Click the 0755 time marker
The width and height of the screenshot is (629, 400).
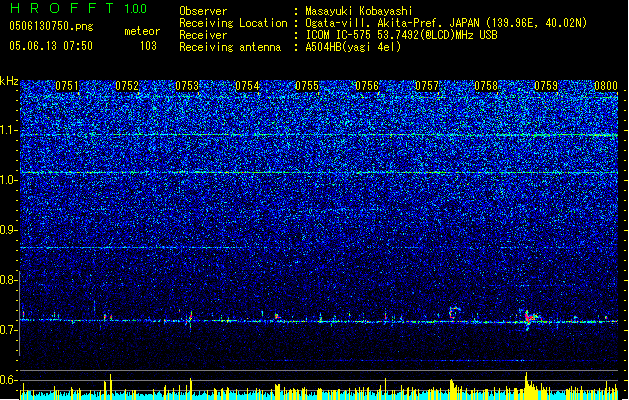tap(307, 86)
